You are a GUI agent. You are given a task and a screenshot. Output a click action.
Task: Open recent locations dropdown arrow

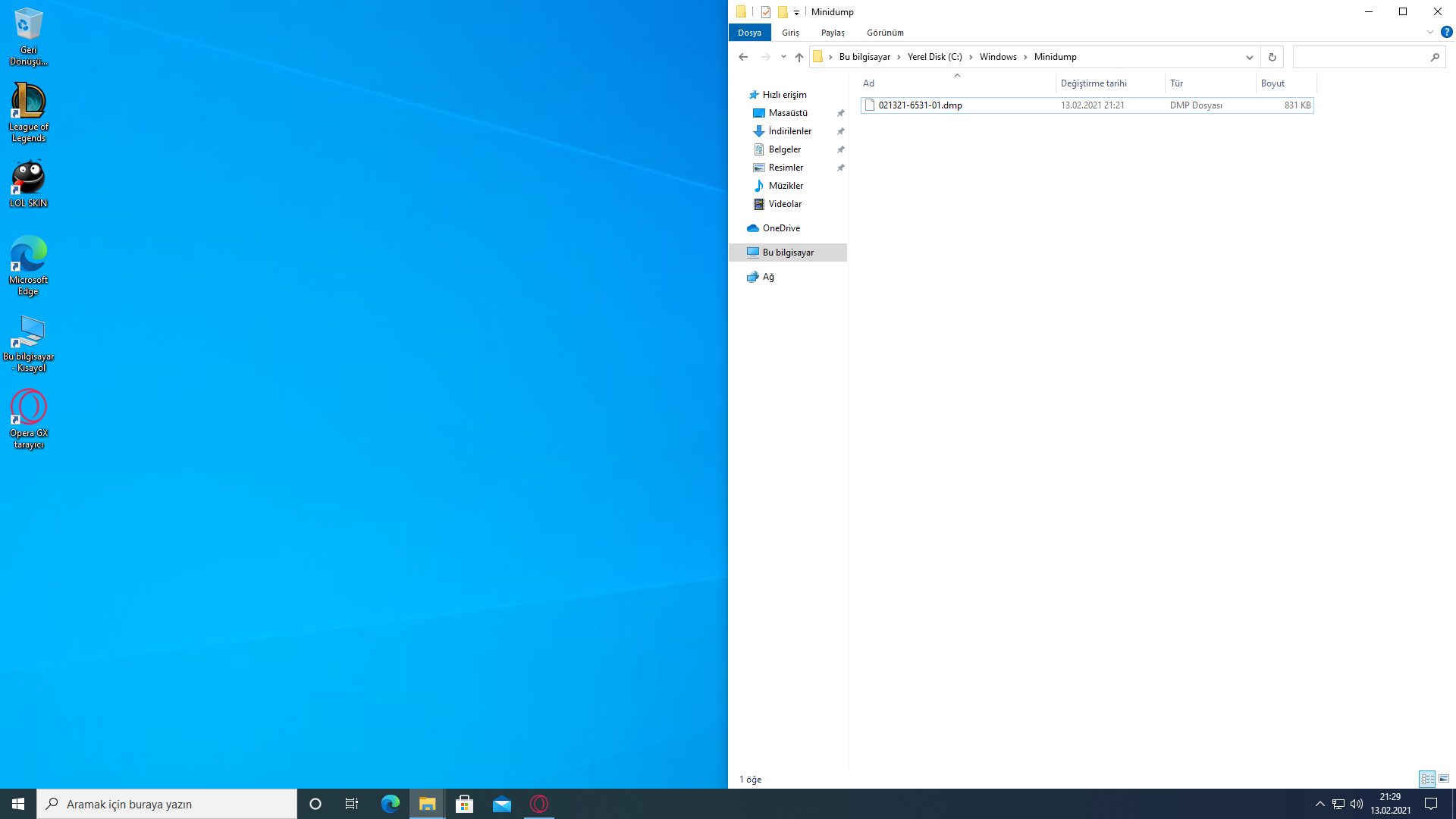pyautogui.click(x=783, y=57)
